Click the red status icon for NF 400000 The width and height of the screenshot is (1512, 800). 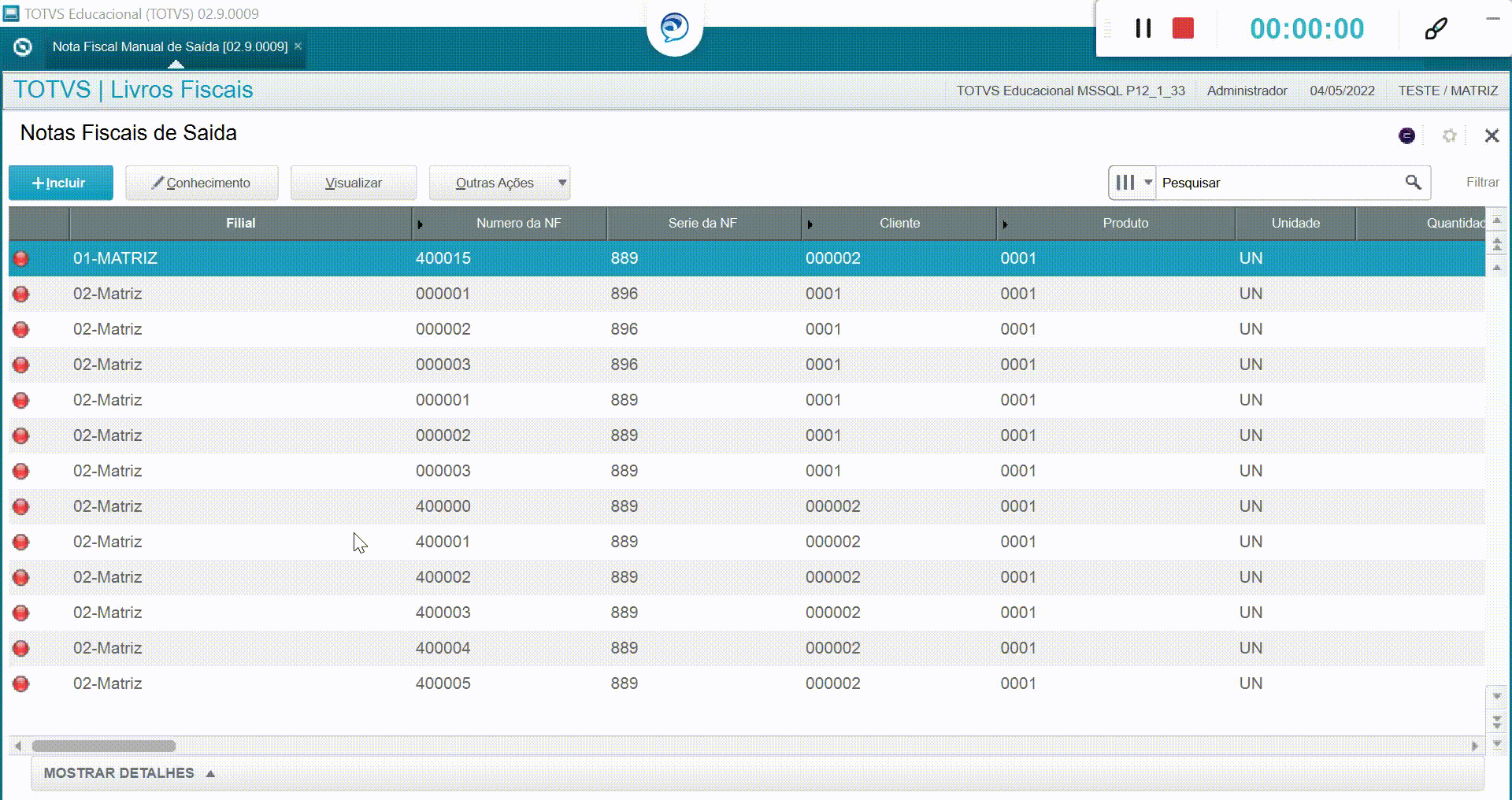21,506
